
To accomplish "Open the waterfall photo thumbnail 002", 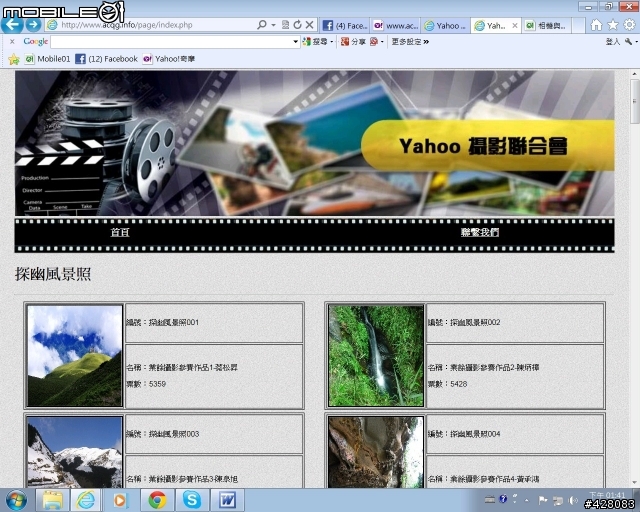I will click(376, 356).
